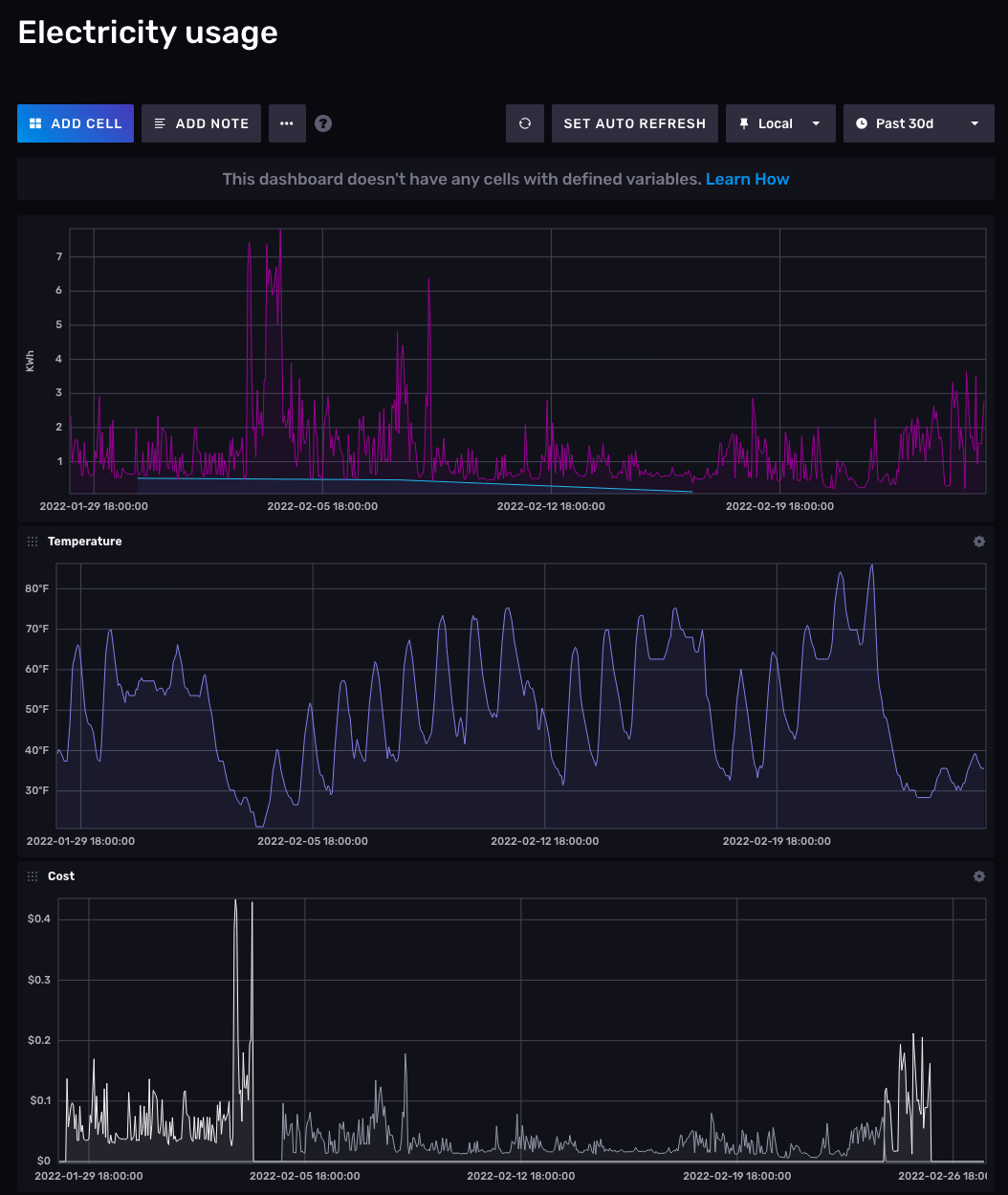Screen dimensions: 1008x1195
Task: Click the 7 label on KWh axis
Action: point(59,256)
